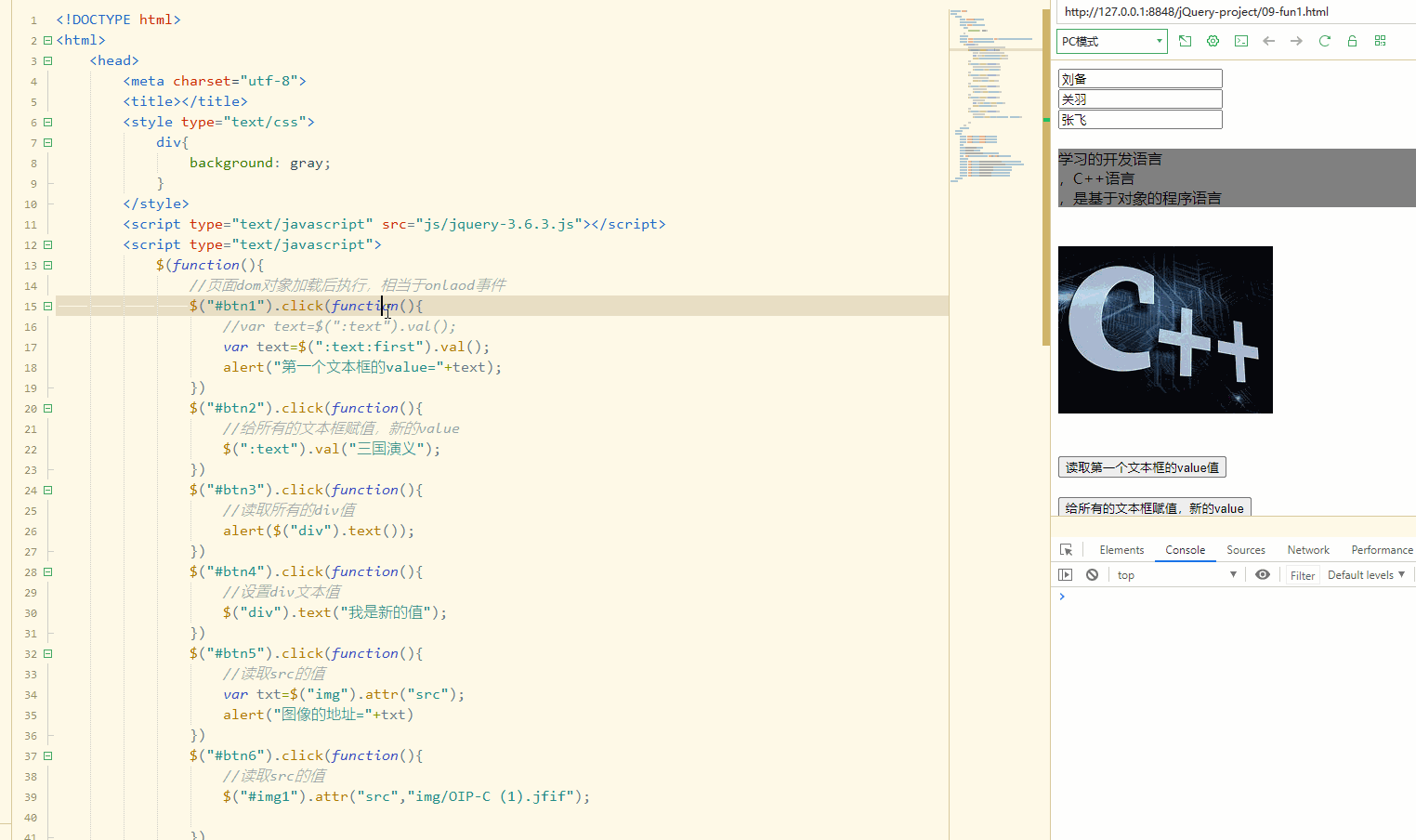The height and width of the screenshot is (840, 1416).
Task: Collapse the $(function) block on line 13
Action: coord(48,265)
